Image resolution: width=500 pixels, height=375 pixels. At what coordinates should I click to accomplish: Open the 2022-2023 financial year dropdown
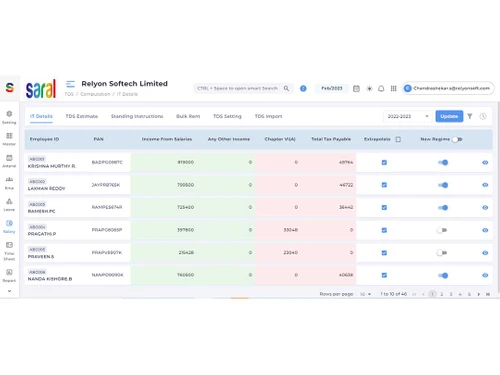408,116
